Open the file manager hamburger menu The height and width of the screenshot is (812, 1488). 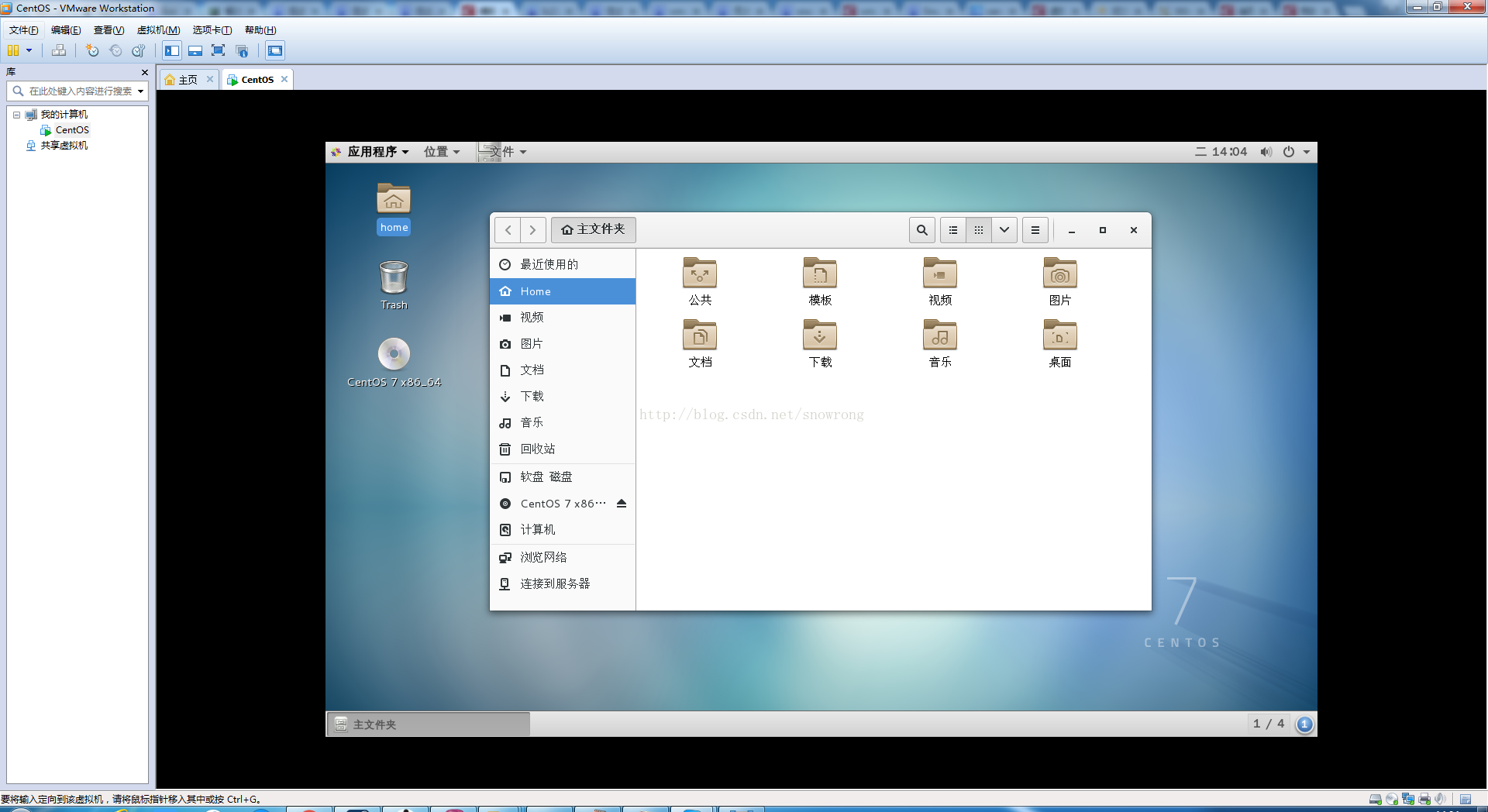pyautogui.click(x=1035, y=230)
